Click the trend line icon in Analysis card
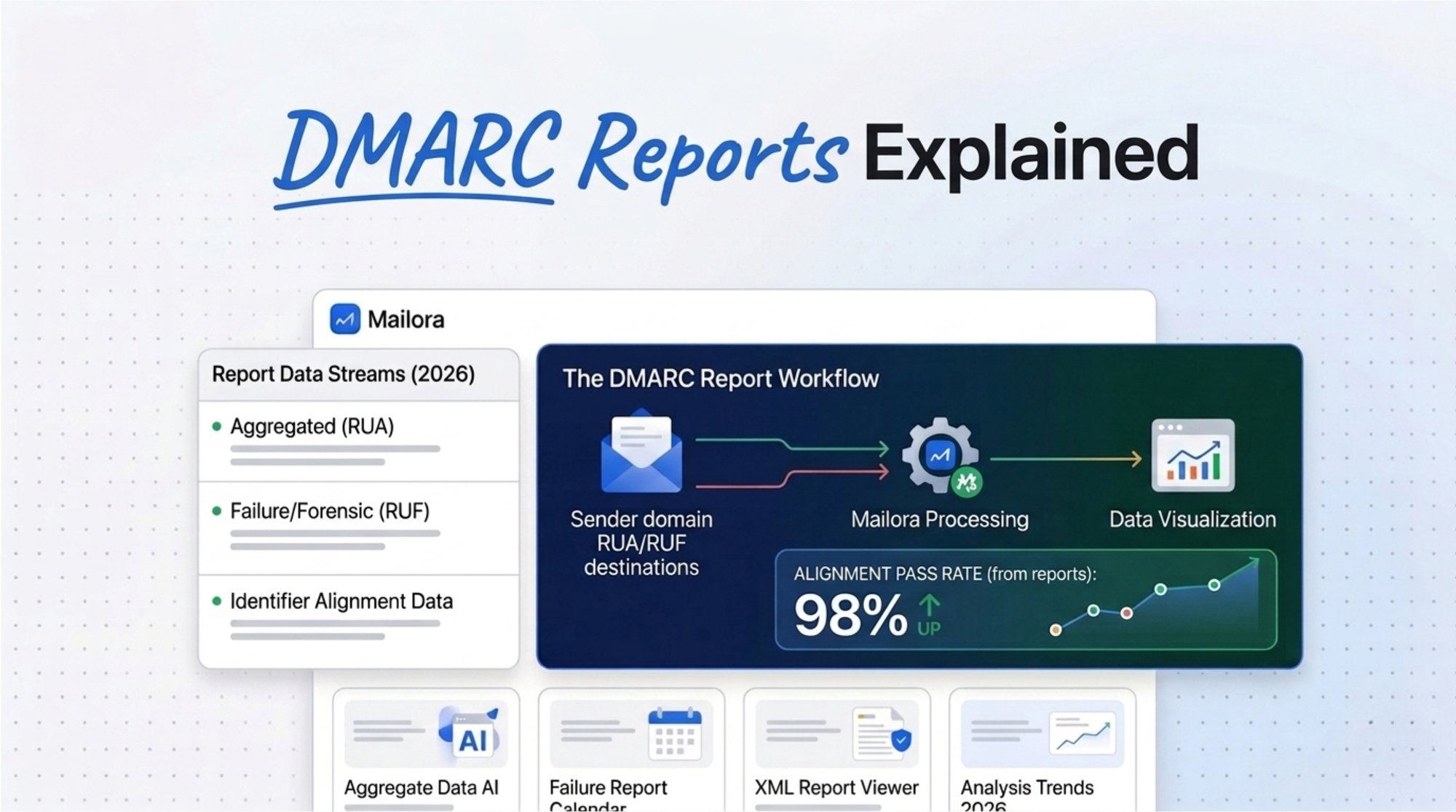The image size is (1456, 812). [1083, 733]
